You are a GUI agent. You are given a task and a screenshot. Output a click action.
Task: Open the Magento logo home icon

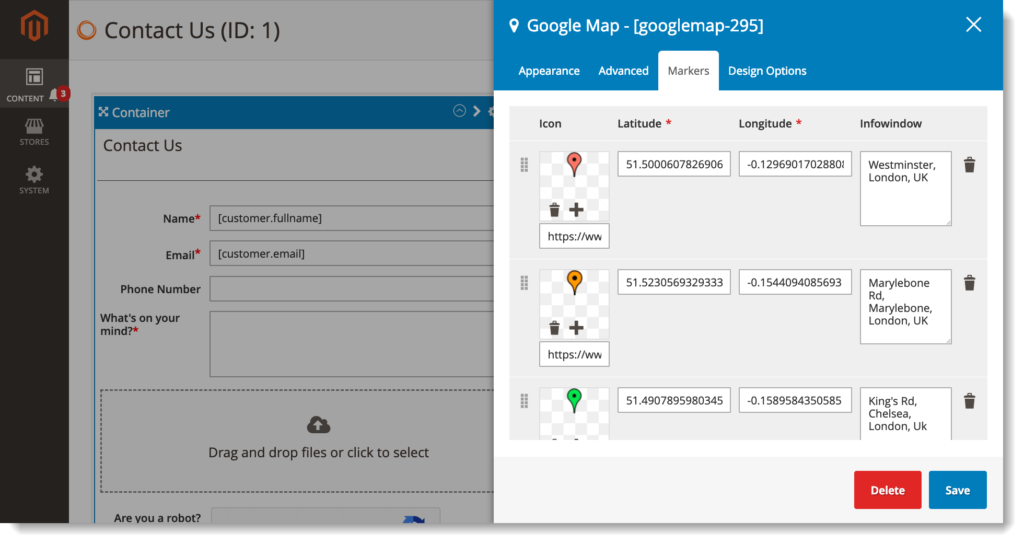click(34, 27)
